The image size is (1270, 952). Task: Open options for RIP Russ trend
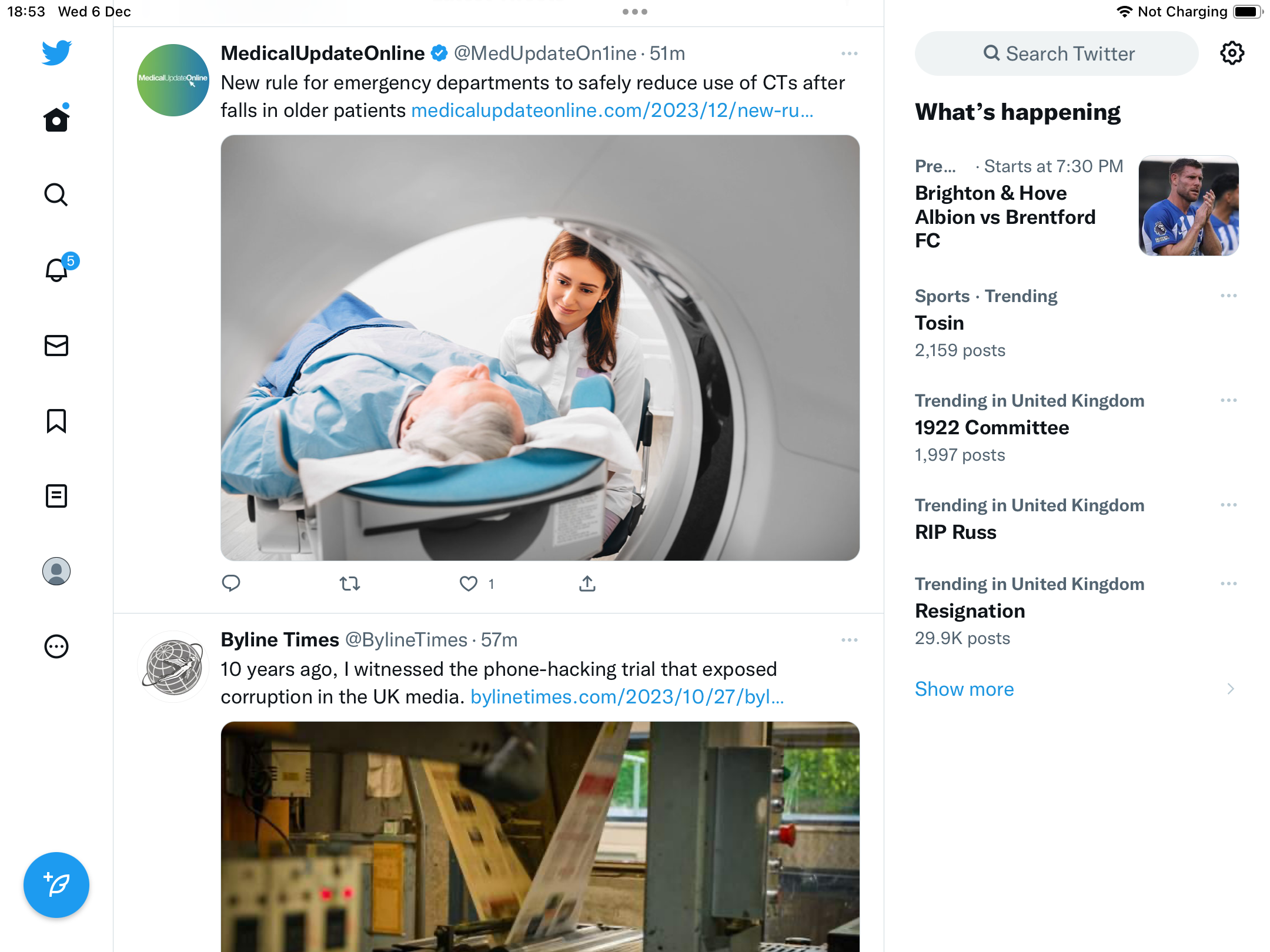coord(1228,505)
